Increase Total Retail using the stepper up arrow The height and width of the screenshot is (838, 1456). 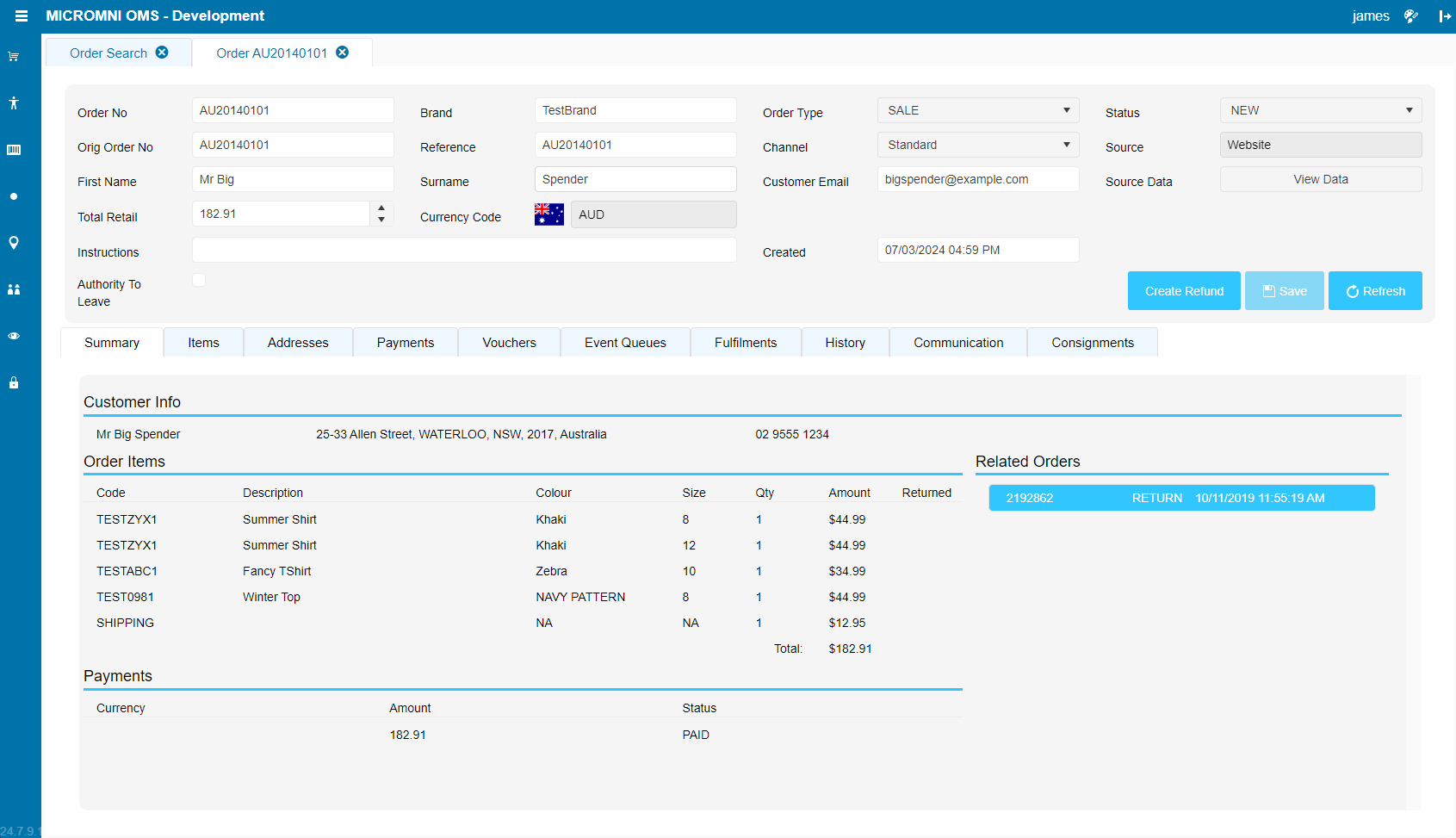[381, 208]
